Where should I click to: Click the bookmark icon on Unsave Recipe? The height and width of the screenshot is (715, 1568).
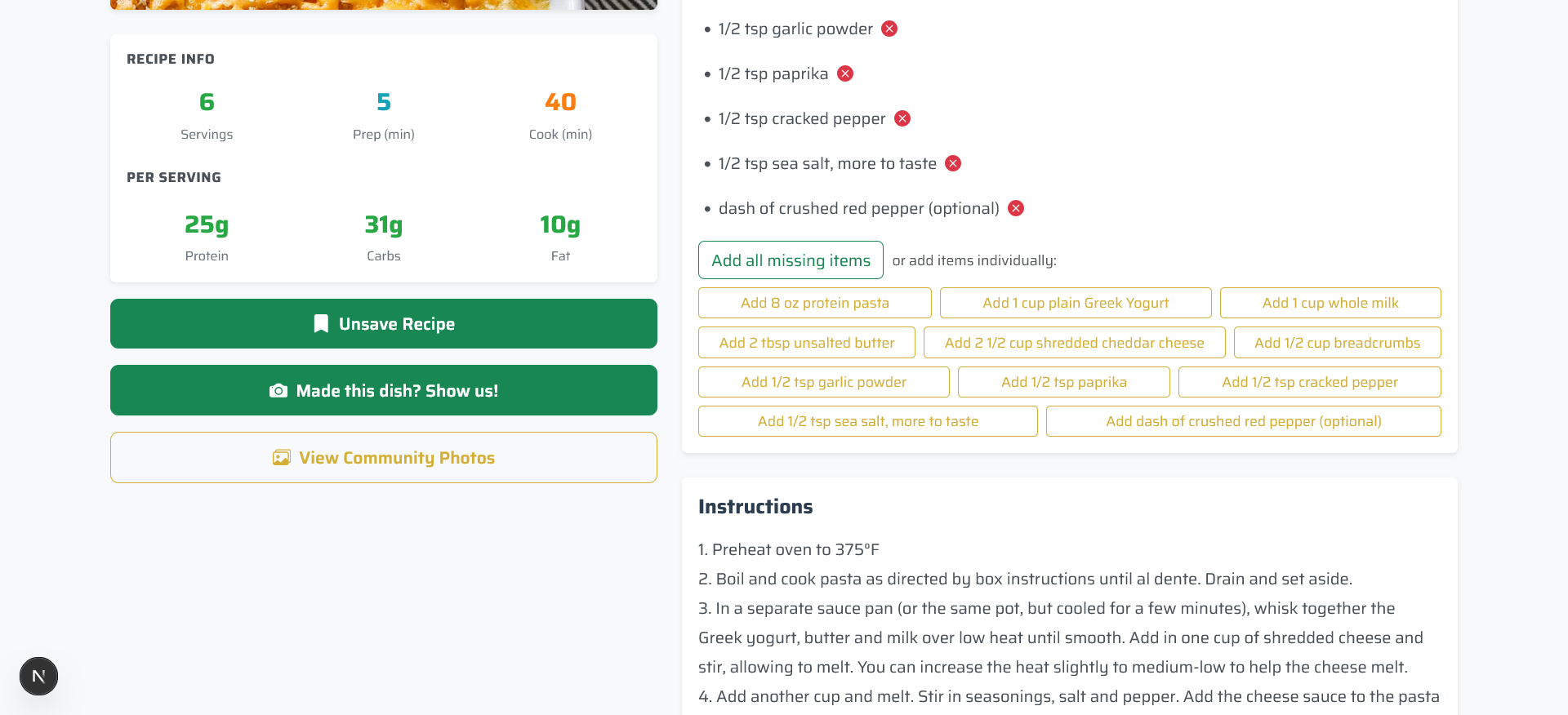tap(321, 323)
